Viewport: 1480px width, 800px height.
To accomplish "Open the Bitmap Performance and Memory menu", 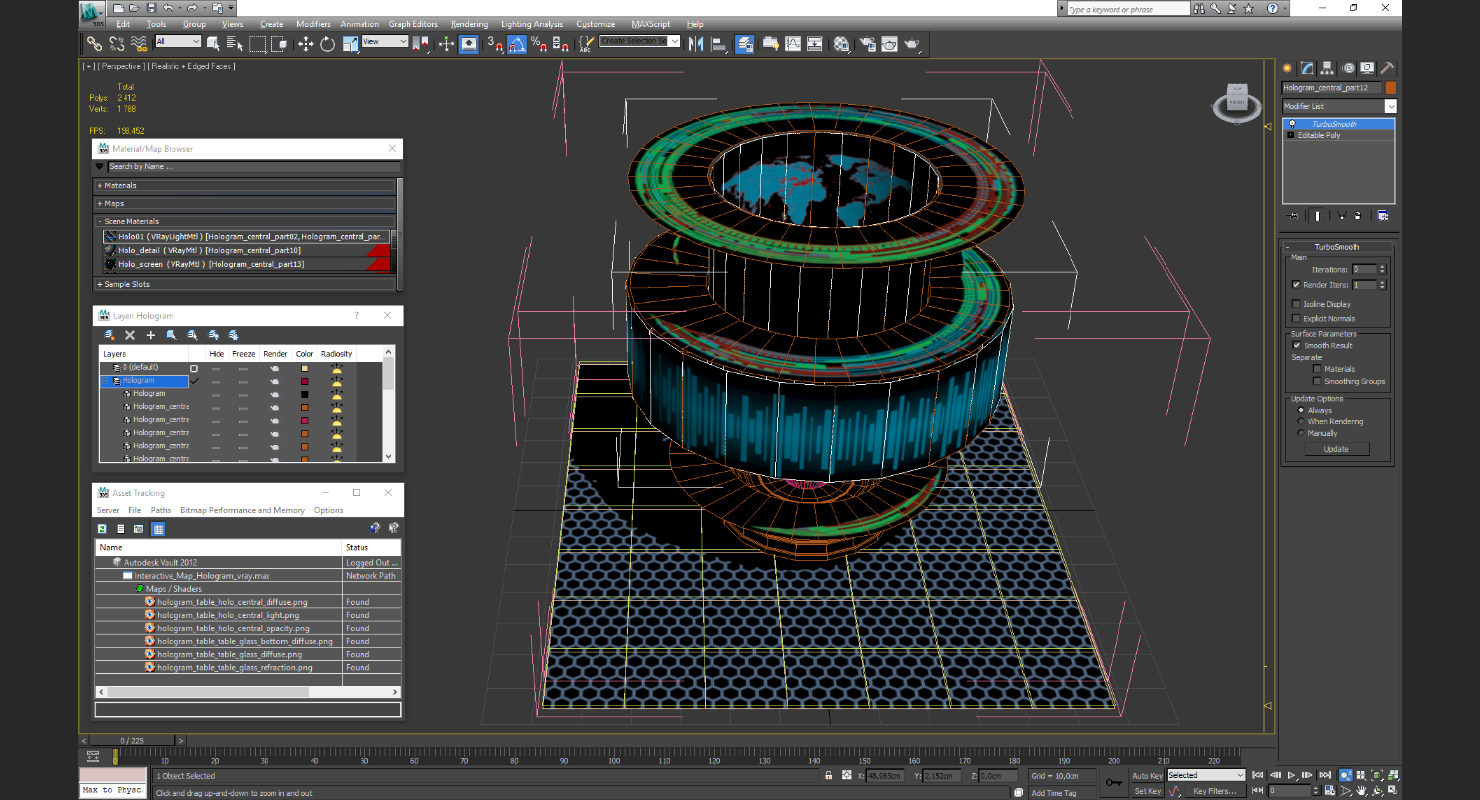I will pyautogui.click(x=242, y=510).
